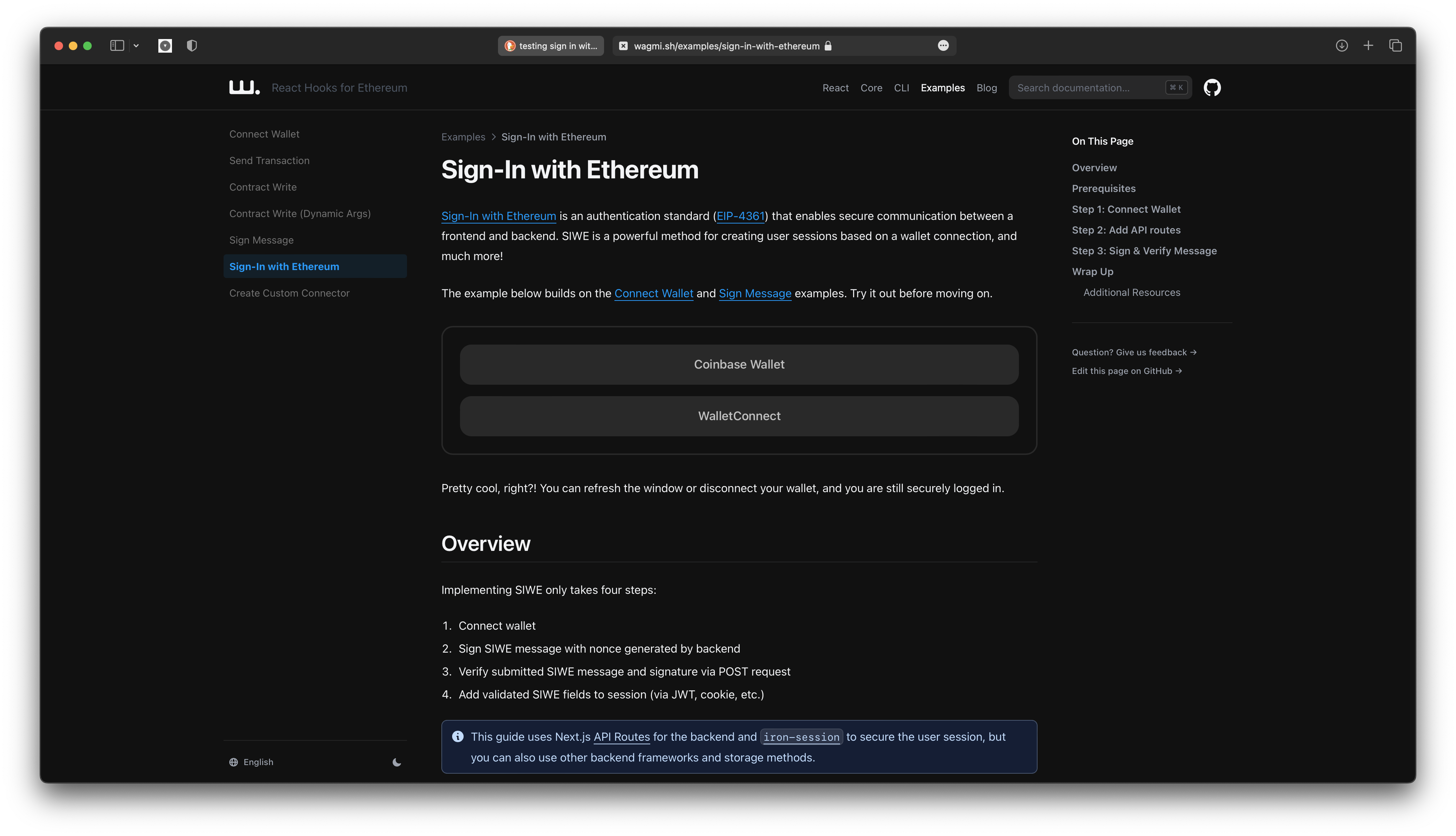Open a new tab with the plus icon
This screenshot has width=1456, height=836.
1368,45
